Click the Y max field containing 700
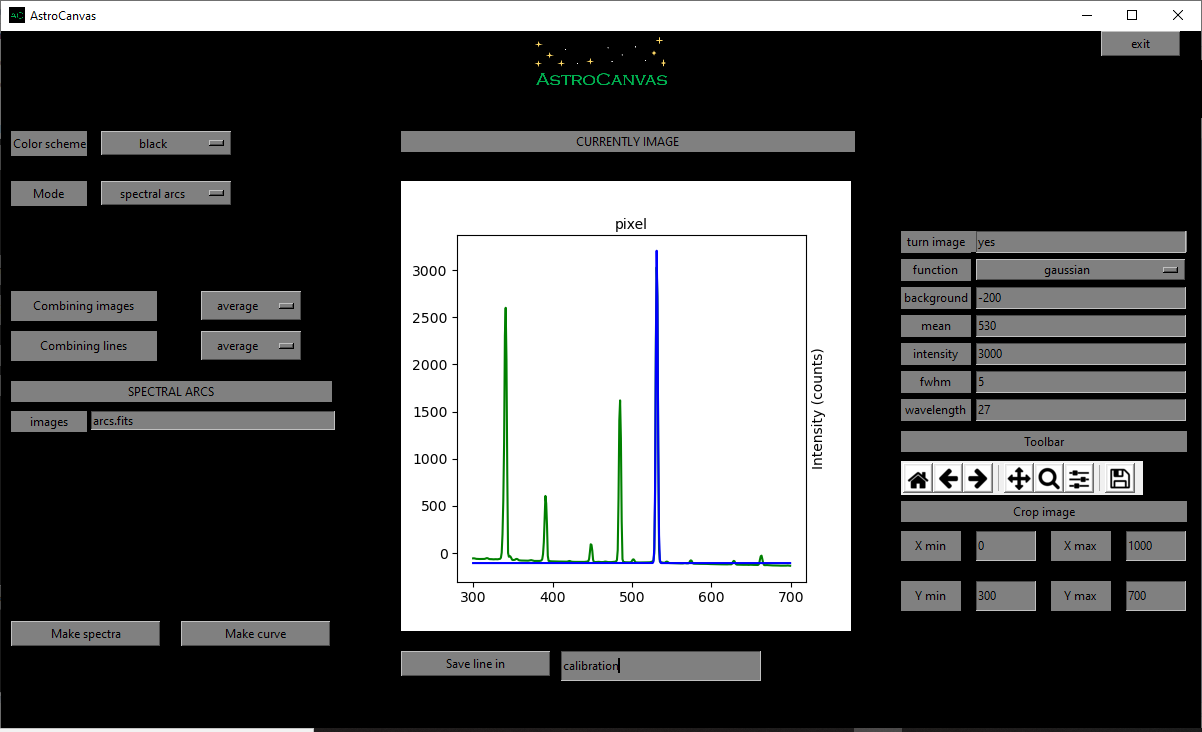1202x732 pixels. [1156, 596]
